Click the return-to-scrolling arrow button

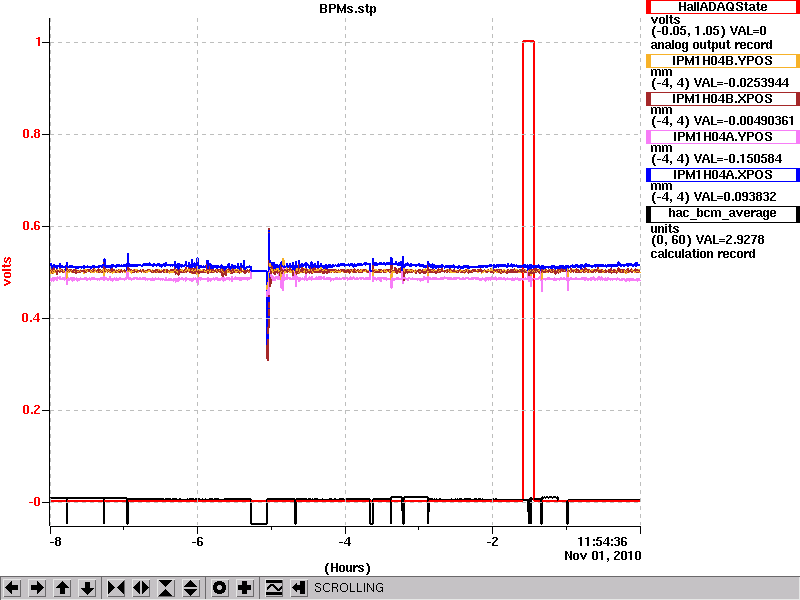click(x=298, y=588)
